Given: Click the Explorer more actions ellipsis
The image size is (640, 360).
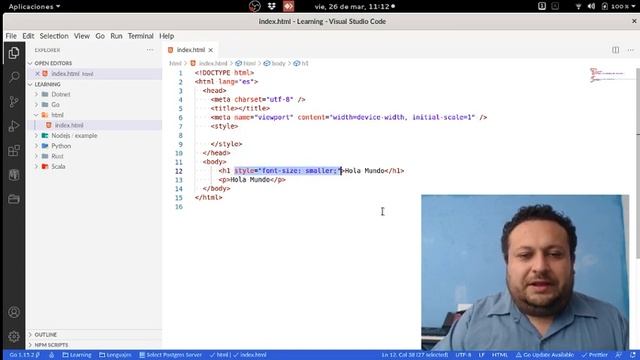Looking at the screenshot, I should [150, 50].
